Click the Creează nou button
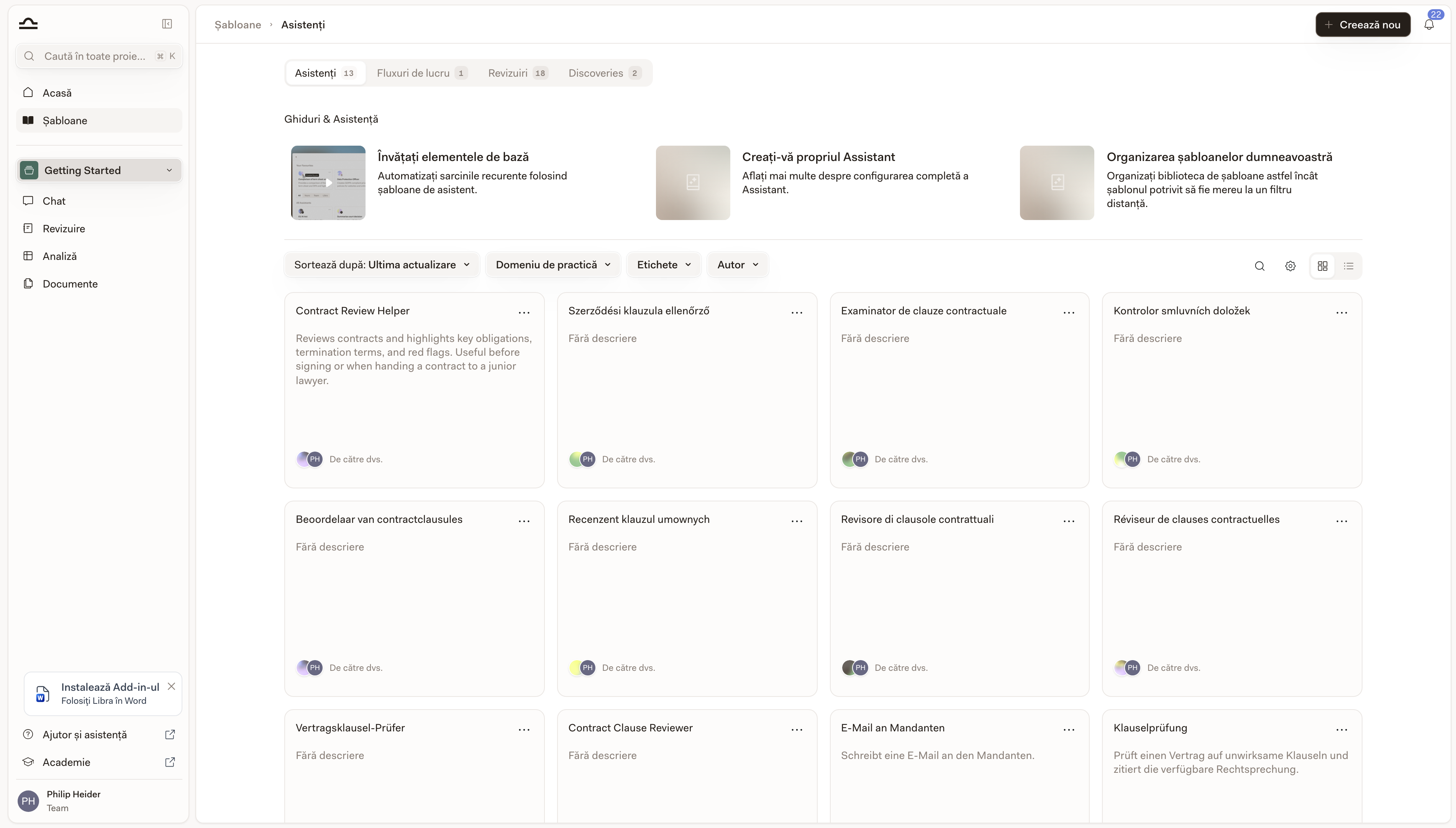This screenshot has width=1456, height=828. 1363,25
